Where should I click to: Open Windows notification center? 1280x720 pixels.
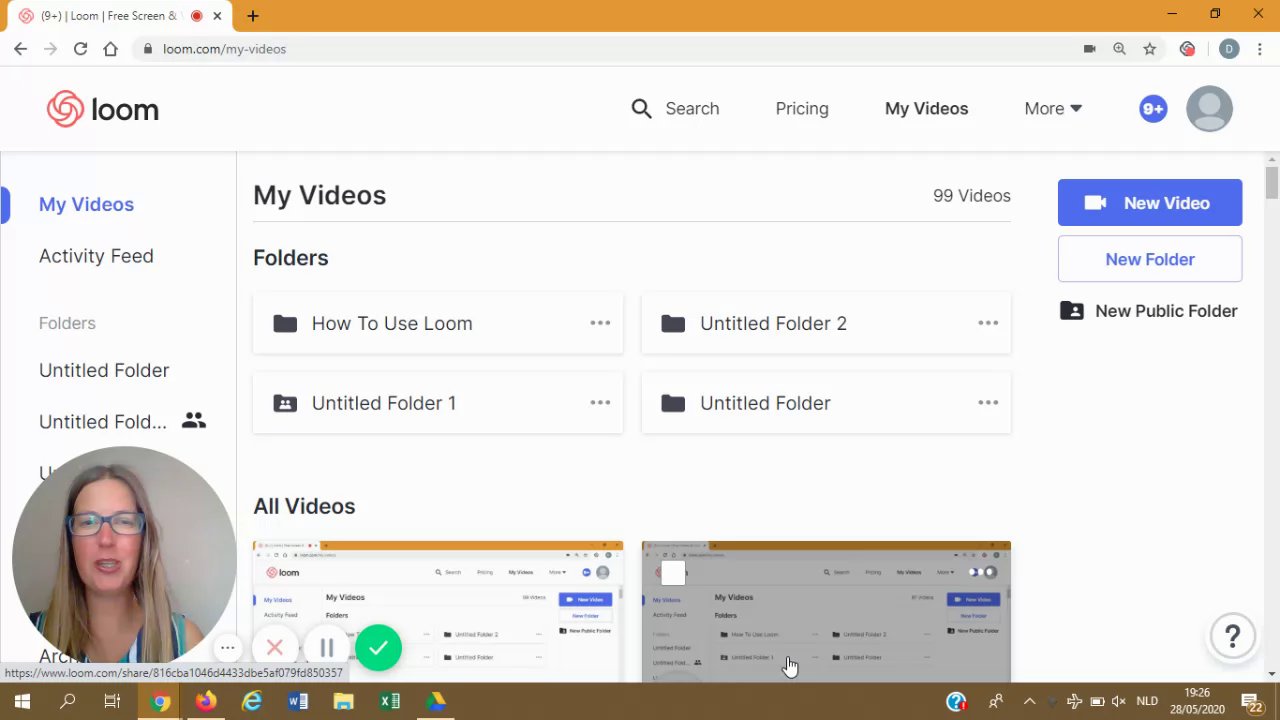1253,702
